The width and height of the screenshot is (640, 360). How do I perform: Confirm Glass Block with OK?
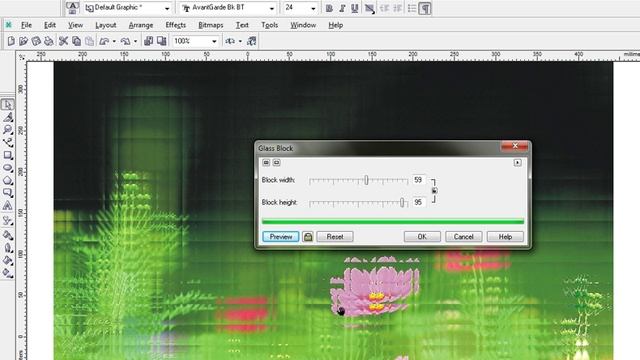[422, 237]
